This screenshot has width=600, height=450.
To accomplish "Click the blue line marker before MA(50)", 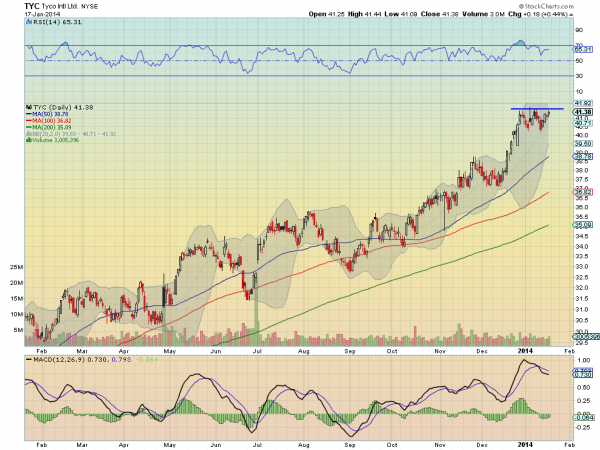I will (29, 114).
